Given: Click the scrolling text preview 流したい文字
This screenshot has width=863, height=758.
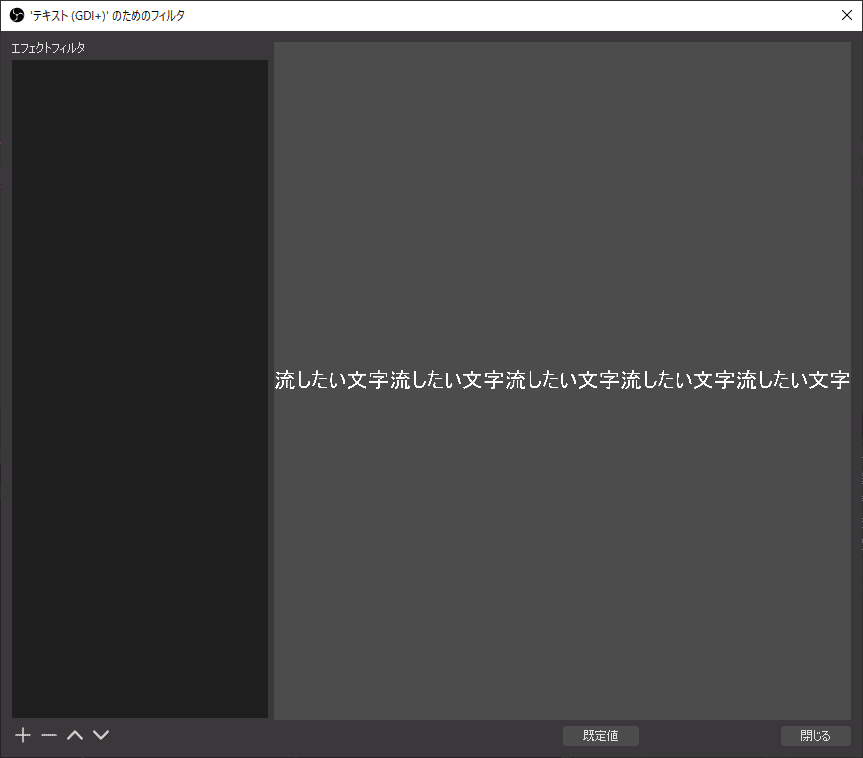Looking at the screenshot, I should 562,380.
